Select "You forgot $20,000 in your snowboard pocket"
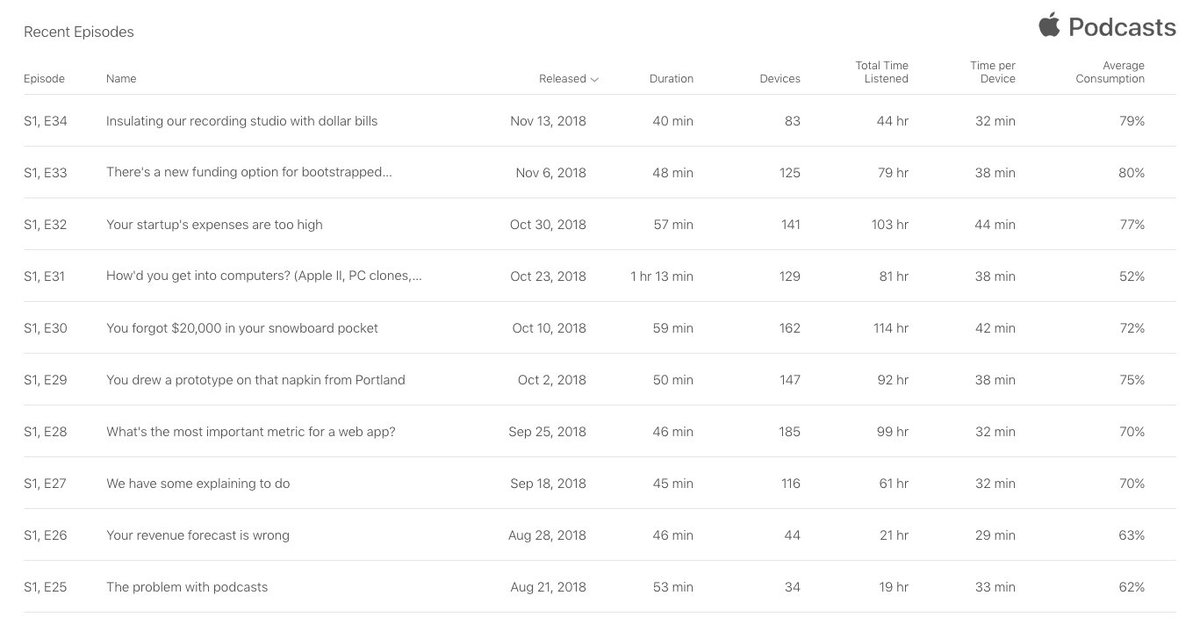The image size is (1200, 624). [x=242, y=329]
